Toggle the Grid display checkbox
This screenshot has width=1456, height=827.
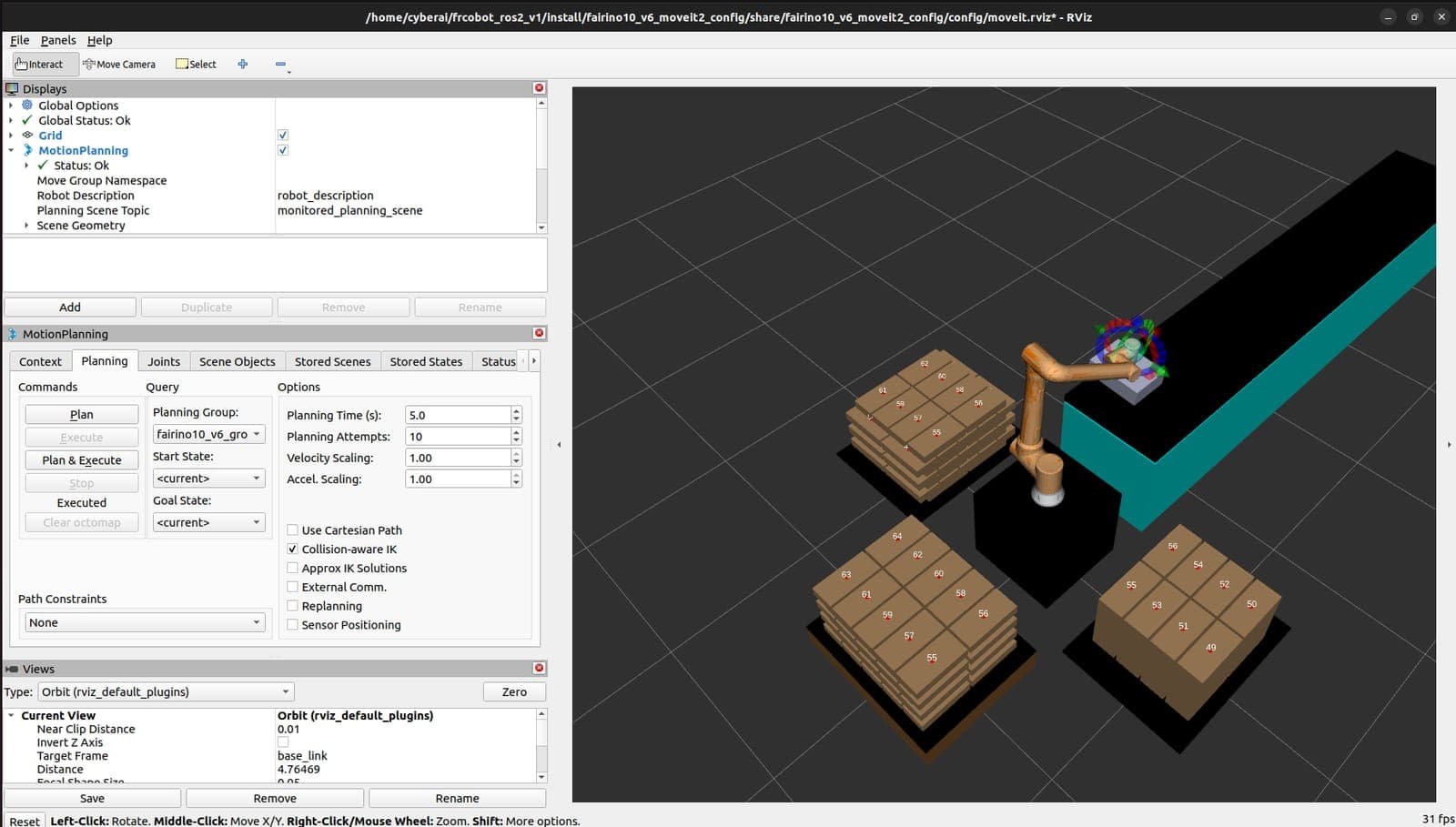[x=283, y=135]
